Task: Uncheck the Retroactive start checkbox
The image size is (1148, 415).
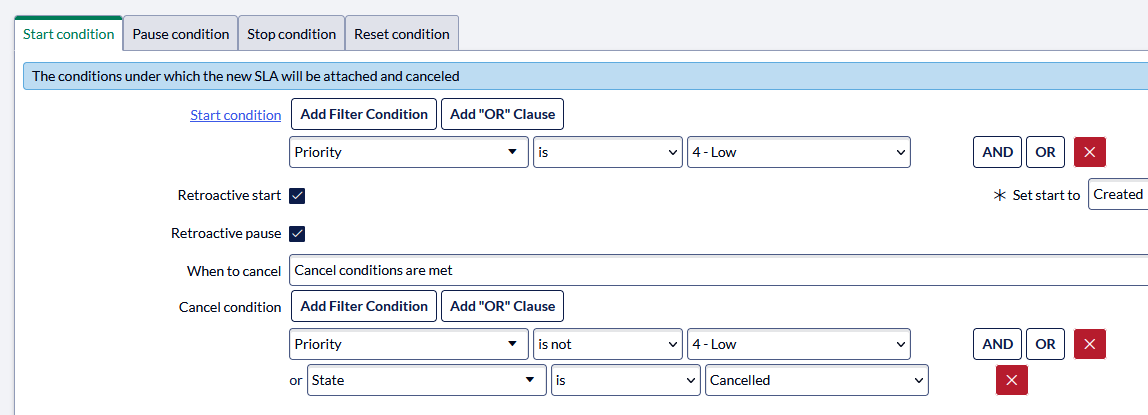Action: coord(297,195)
